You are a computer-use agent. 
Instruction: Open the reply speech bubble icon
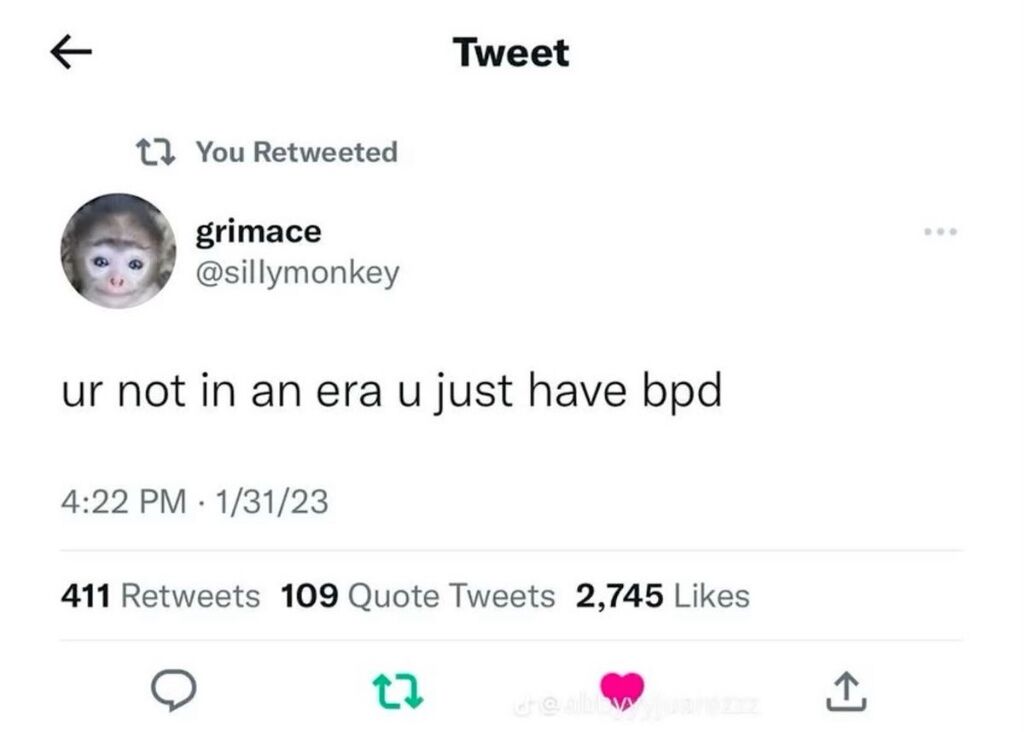tap(171, 691)
